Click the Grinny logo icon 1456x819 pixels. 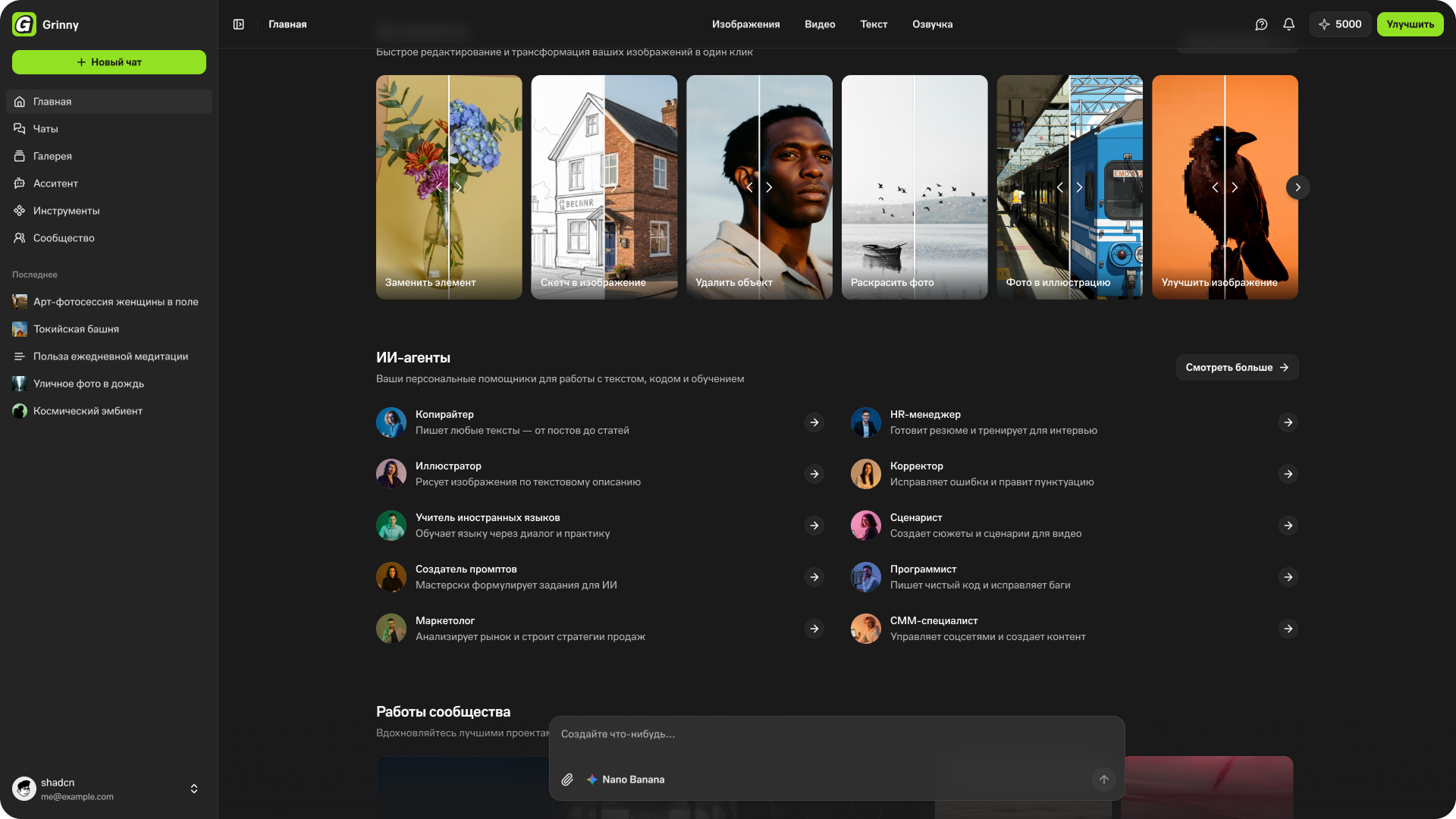[x=24, y=24]
